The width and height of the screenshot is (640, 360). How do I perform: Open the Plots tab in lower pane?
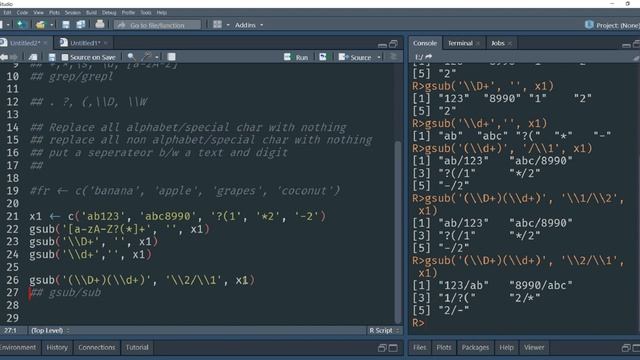[444, 347]
